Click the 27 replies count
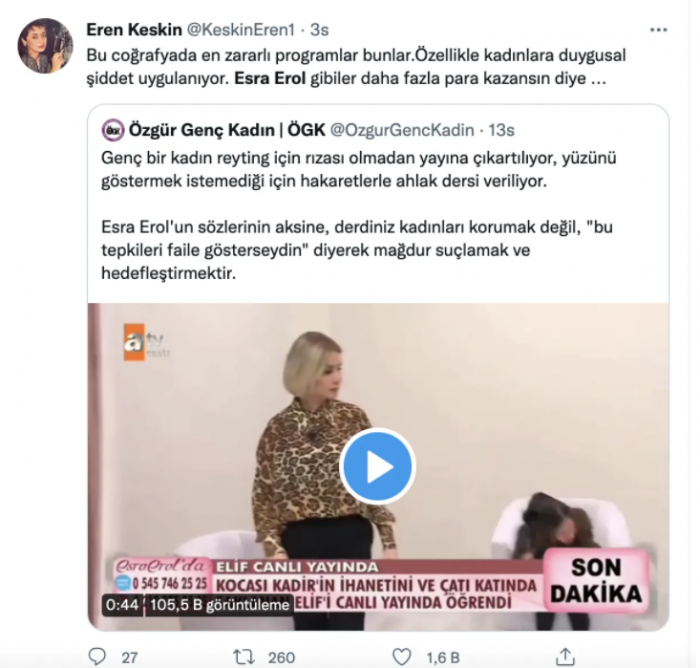This screenshot has width=700, height=668. (x=129, y=657)
